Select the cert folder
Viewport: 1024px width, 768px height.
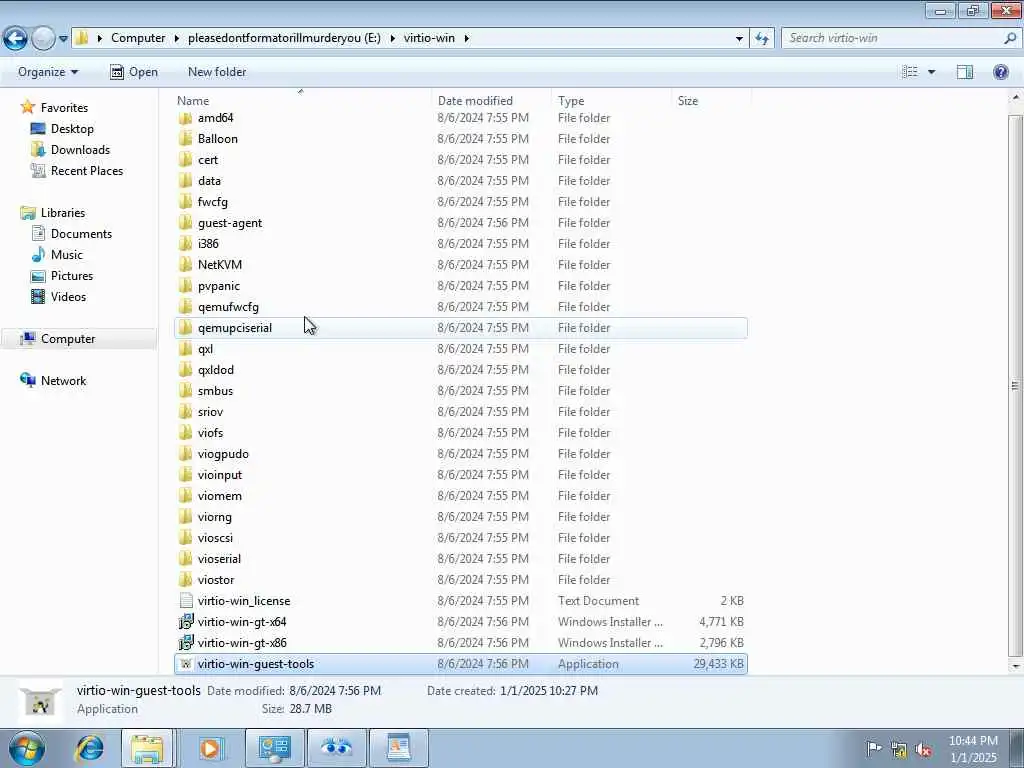click(x=461, y=160)
